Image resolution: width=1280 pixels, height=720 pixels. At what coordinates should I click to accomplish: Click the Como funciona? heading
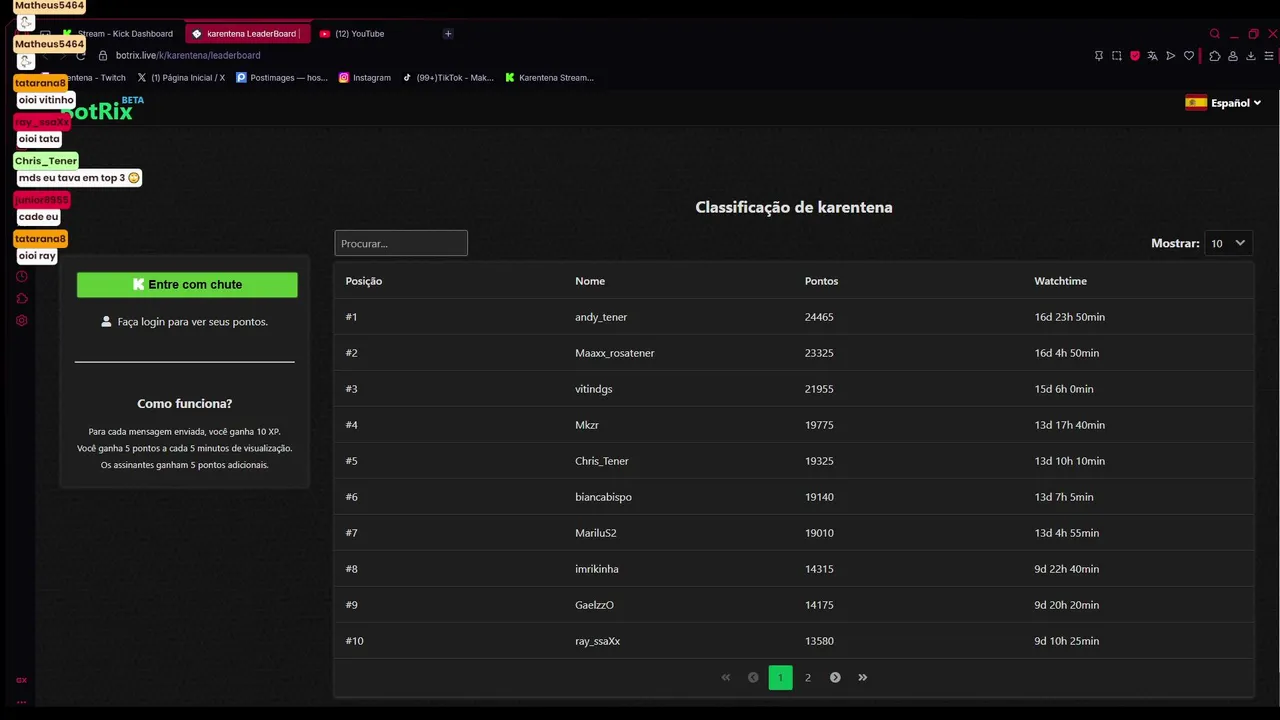pyautogui.click(x=185, y=404)
